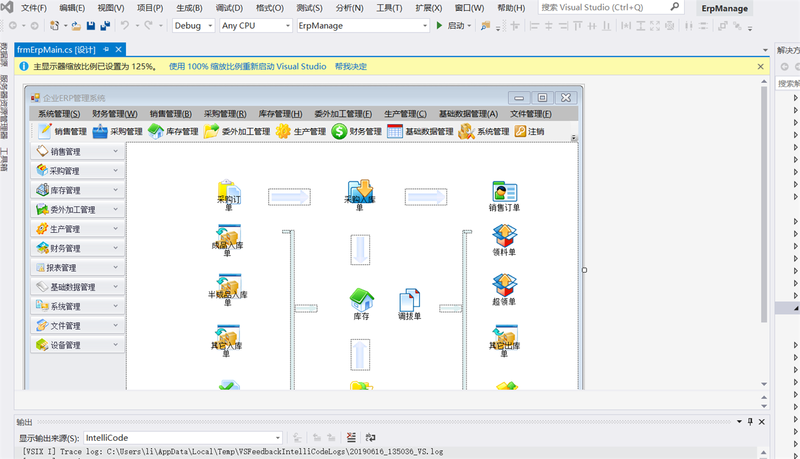The image size is (800, 459).
Task: Open the 工具箱 side tab
Action: pyautogui.click(x=4, y=159)
